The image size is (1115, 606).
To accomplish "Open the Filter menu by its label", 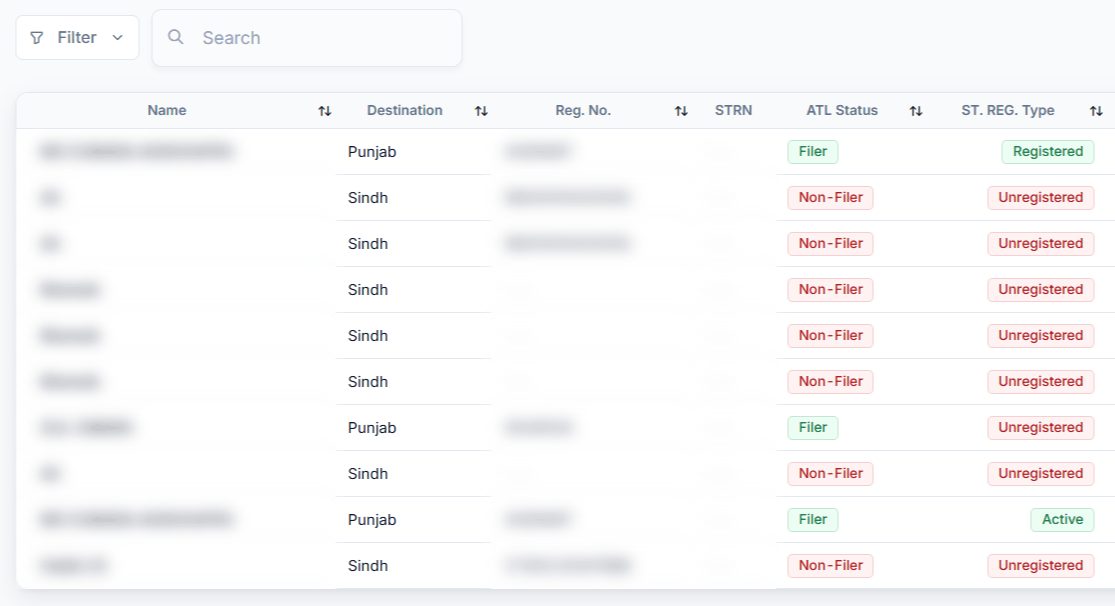I will [x=77, y=38].
